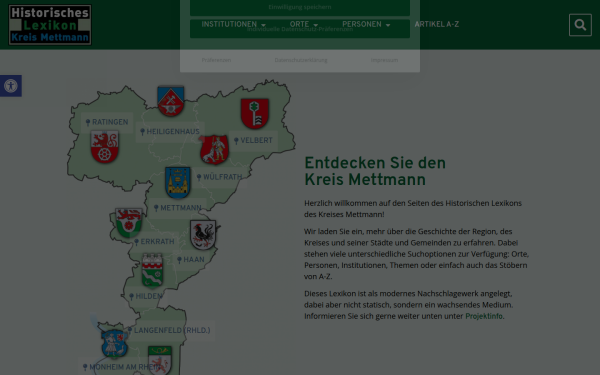Click the Historisches Lexikon Kreis Mettmann logo
Viewport: 600px width, 375px height.
click(x=50, y=25)
